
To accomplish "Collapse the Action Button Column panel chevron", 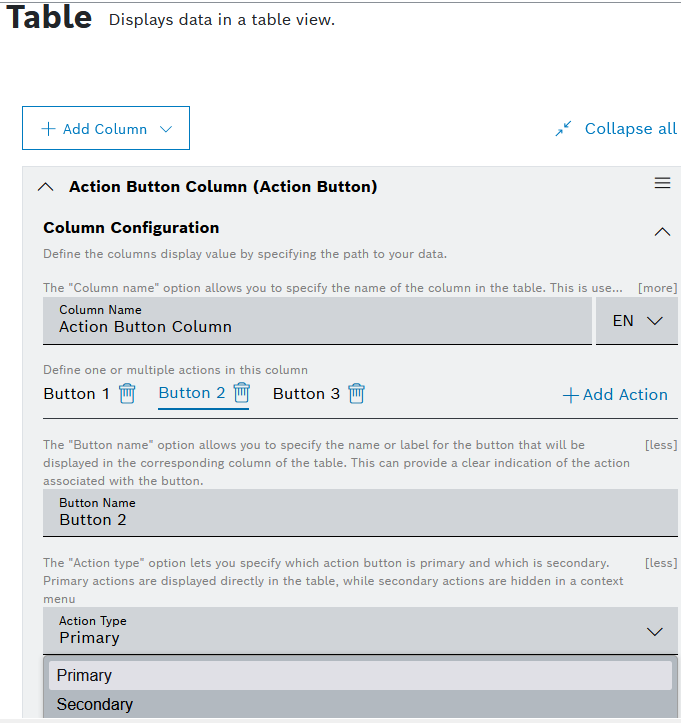I will click(45, 187).
